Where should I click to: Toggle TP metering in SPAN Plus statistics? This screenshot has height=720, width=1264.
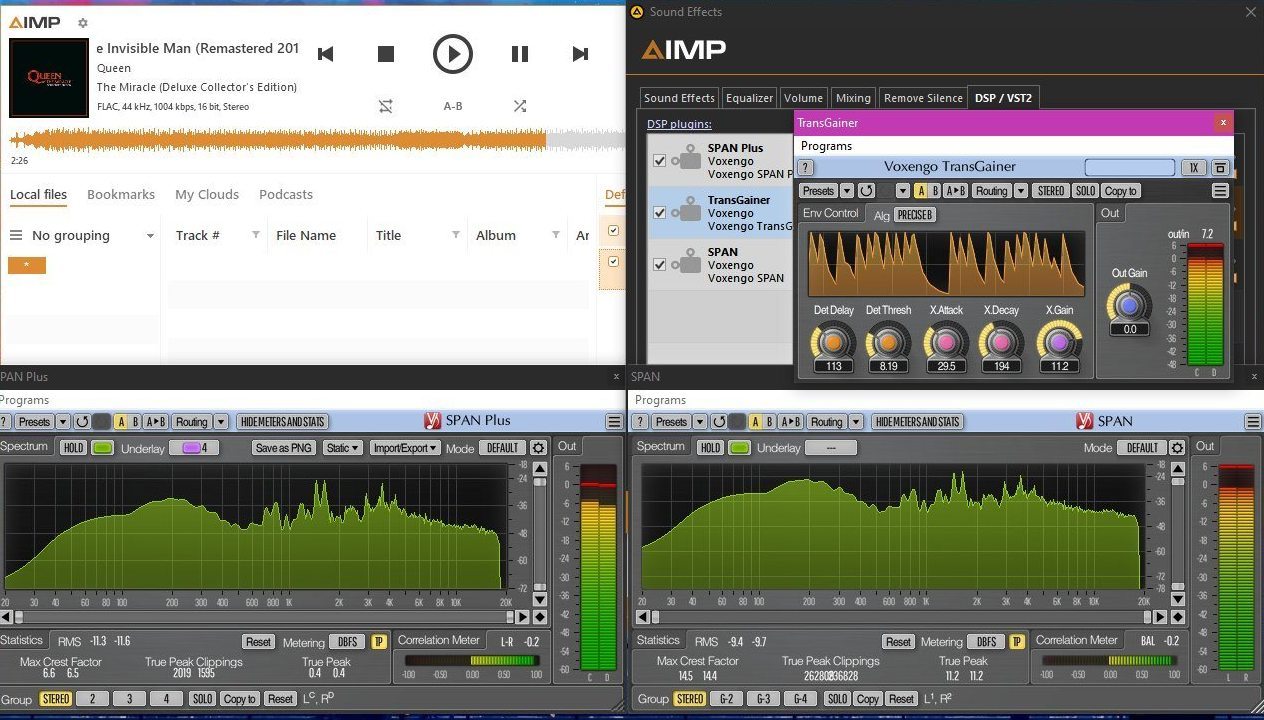point(379,642)
